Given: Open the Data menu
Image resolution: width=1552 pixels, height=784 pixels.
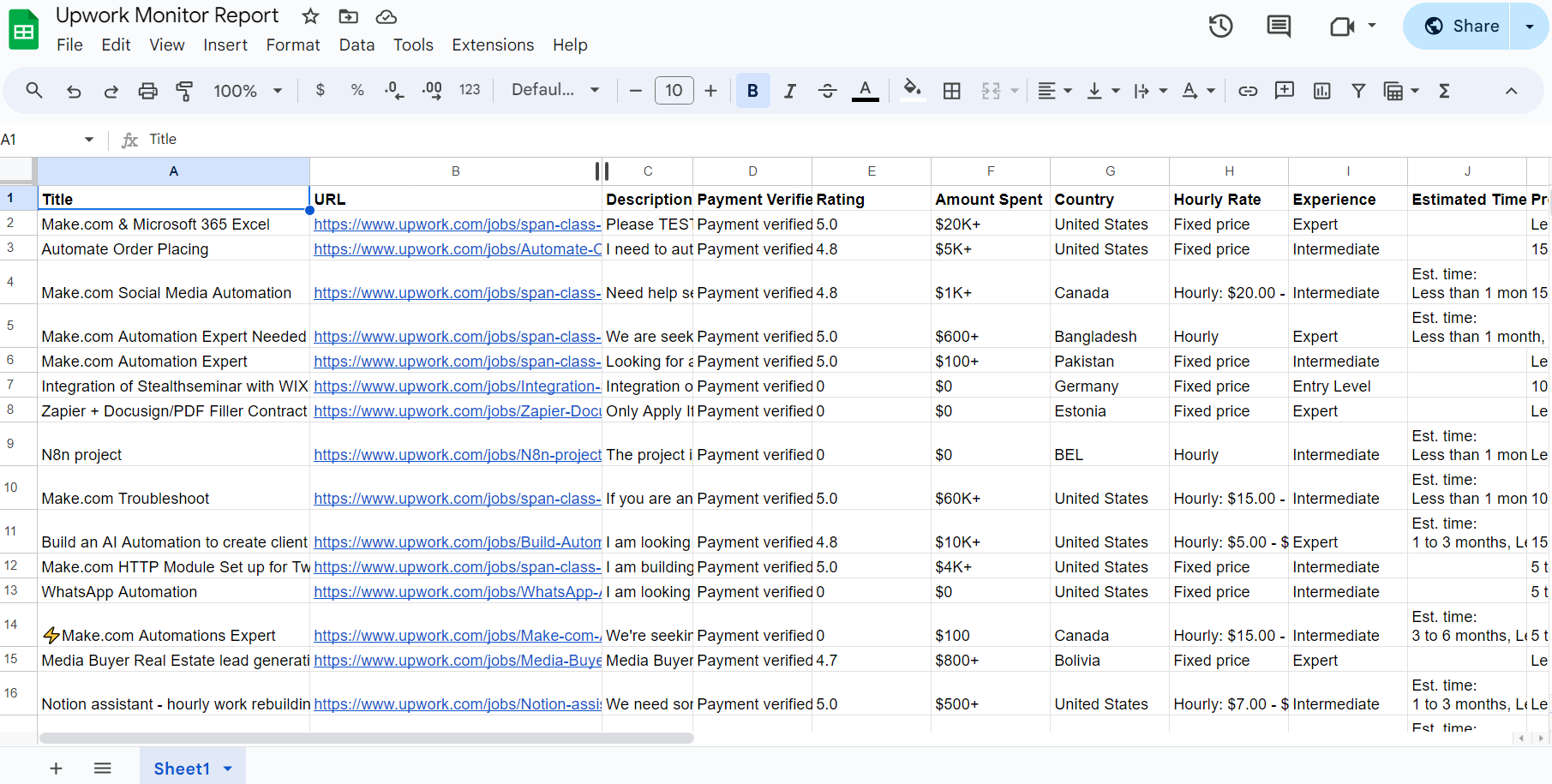Looking at the screenshot, I should click(357, 45).
